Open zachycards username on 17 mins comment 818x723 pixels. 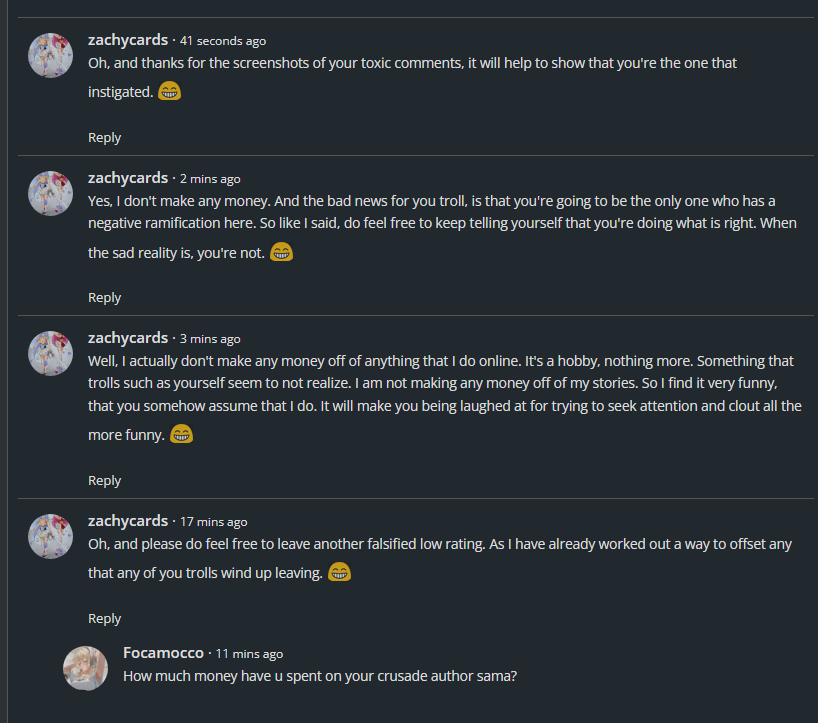tap(128, 521)
